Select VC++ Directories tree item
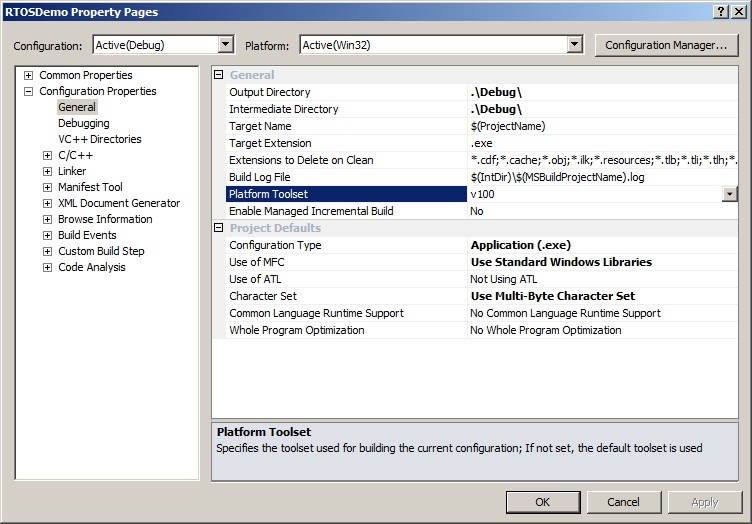 pos(99,139)
